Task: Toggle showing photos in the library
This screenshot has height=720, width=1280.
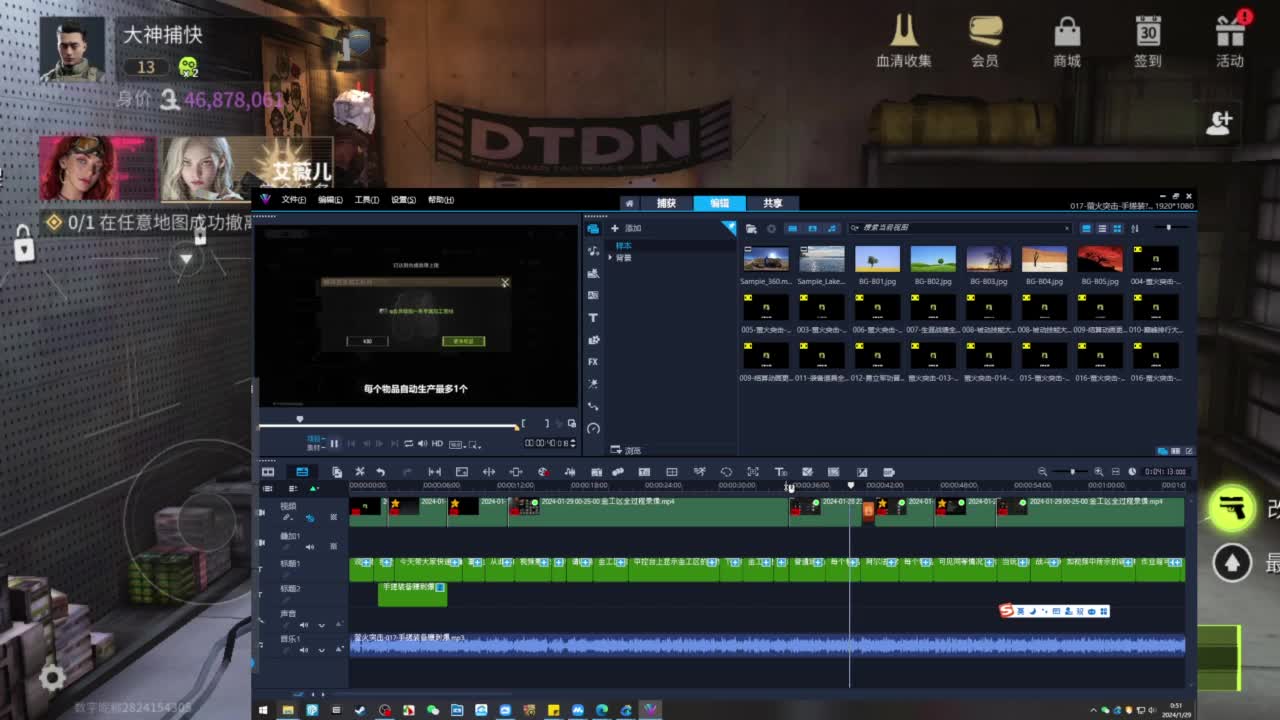Action: pyautogui.click(x=812, y=229)
